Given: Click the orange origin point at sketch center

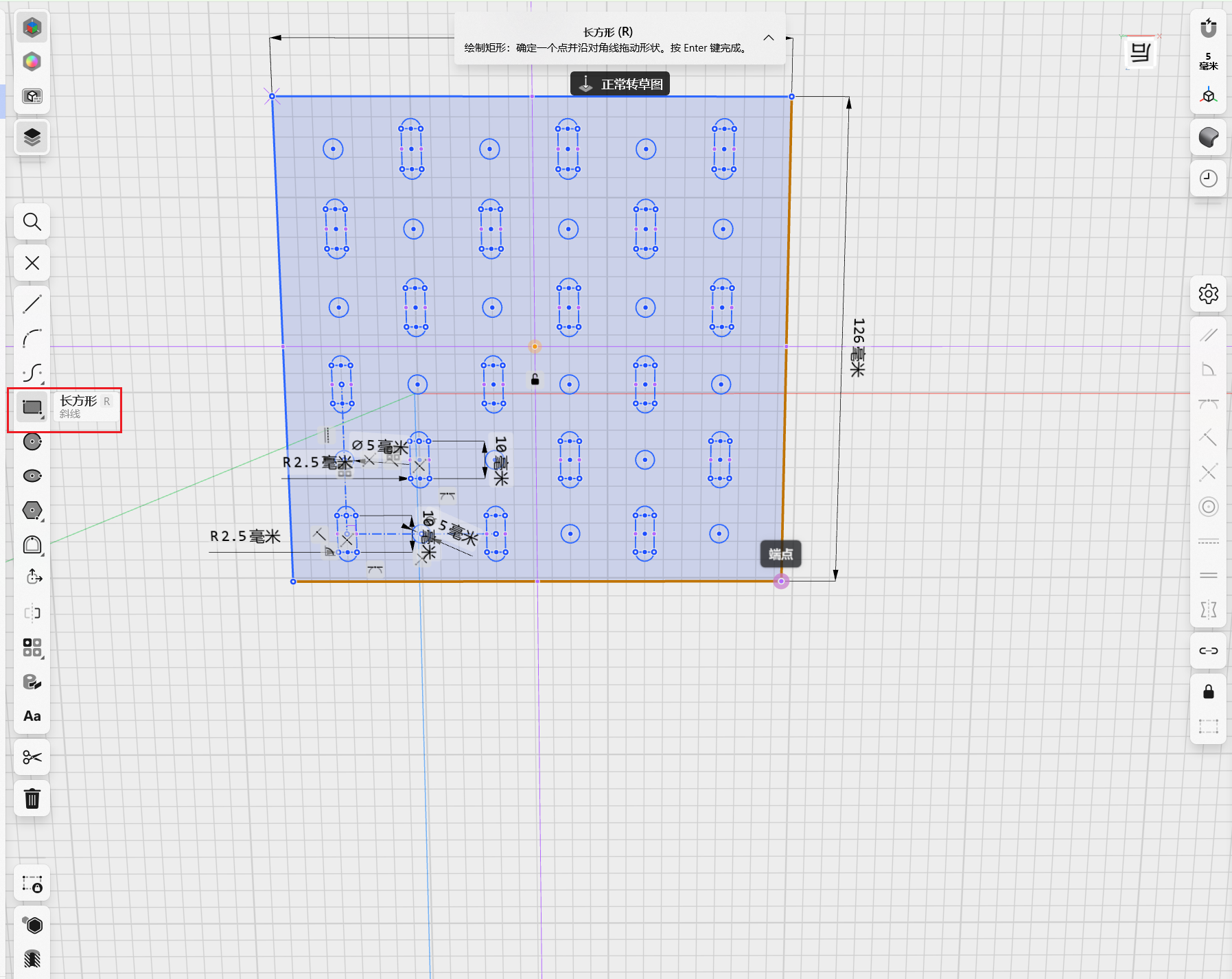Looking at the screenshot, I should click(535, 347).
